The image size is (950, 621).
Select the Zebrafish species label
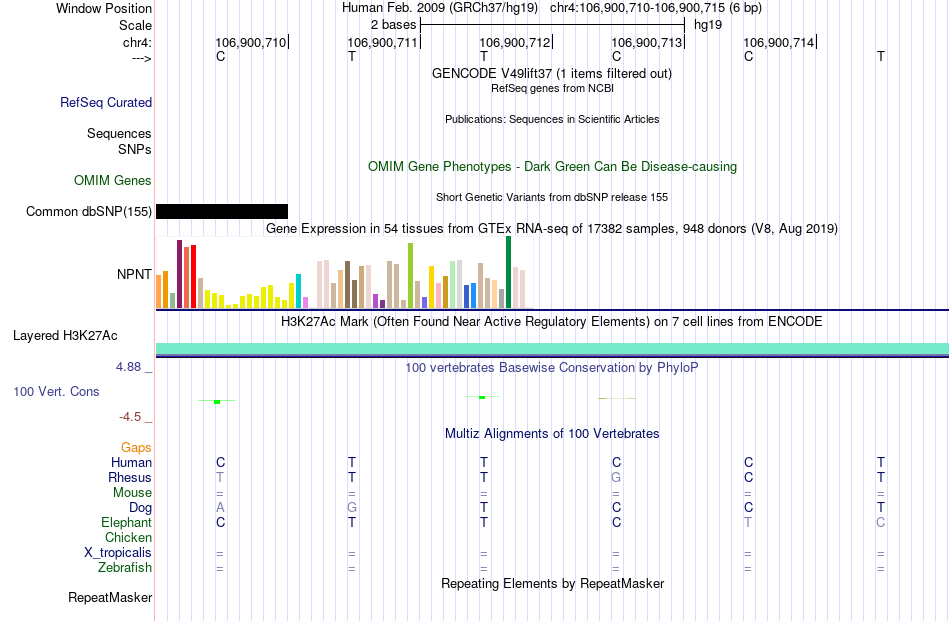coord(125,568)
